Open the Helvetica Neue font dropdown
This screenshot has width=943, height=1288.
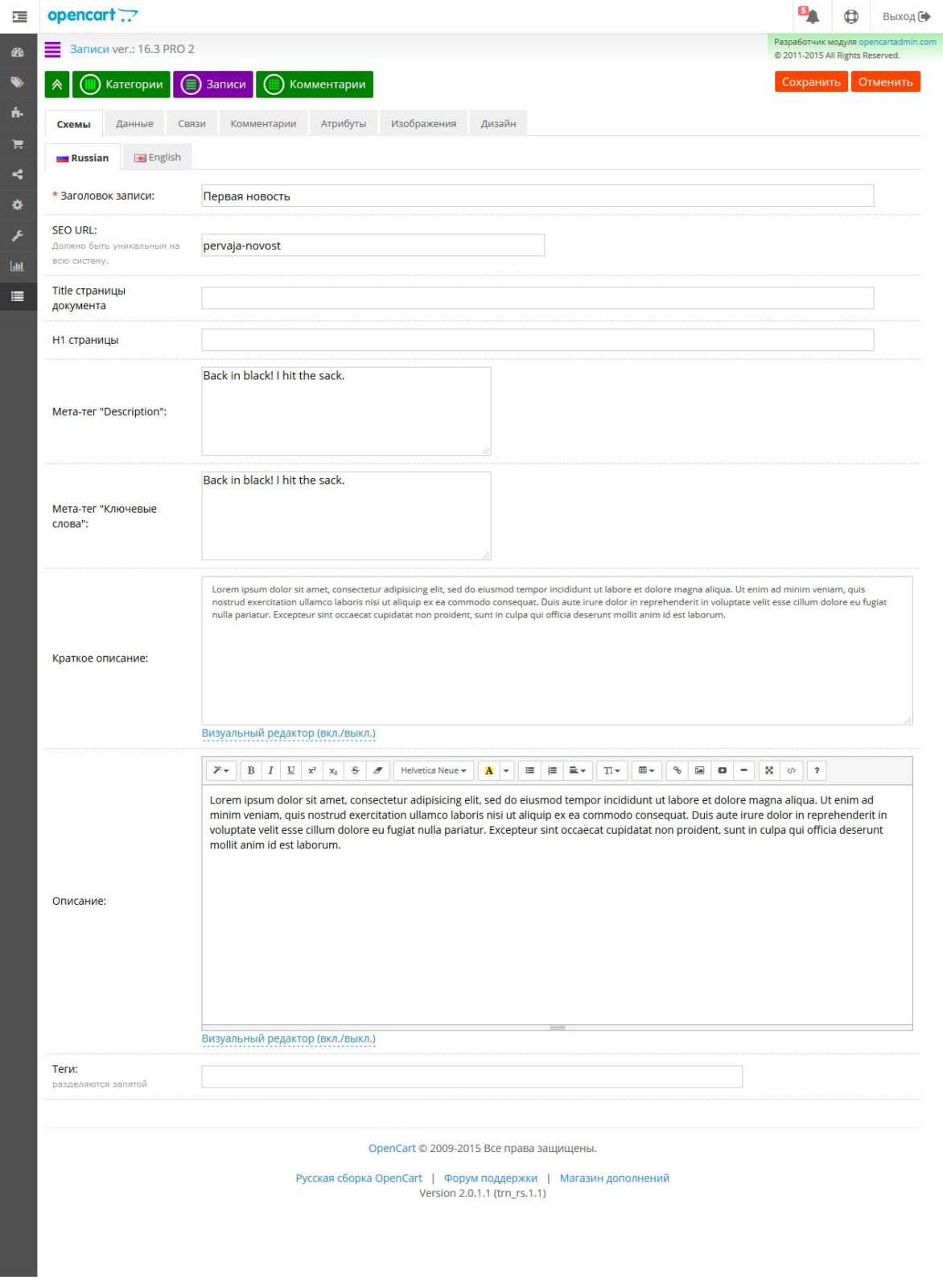pos(434,770)
